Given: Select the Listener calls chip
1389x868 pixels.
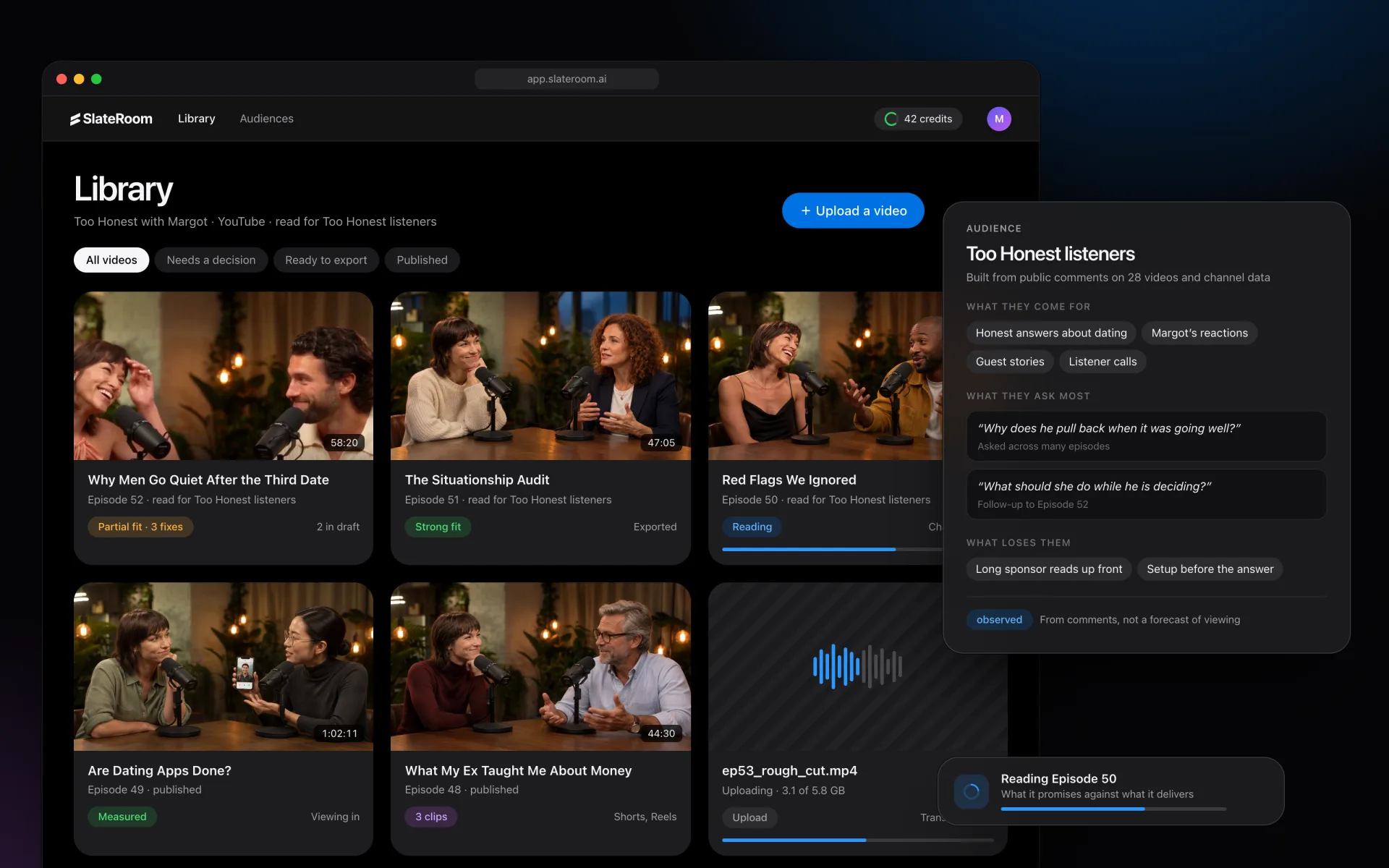Looking at the screenshot, I should click(1103, 362).
